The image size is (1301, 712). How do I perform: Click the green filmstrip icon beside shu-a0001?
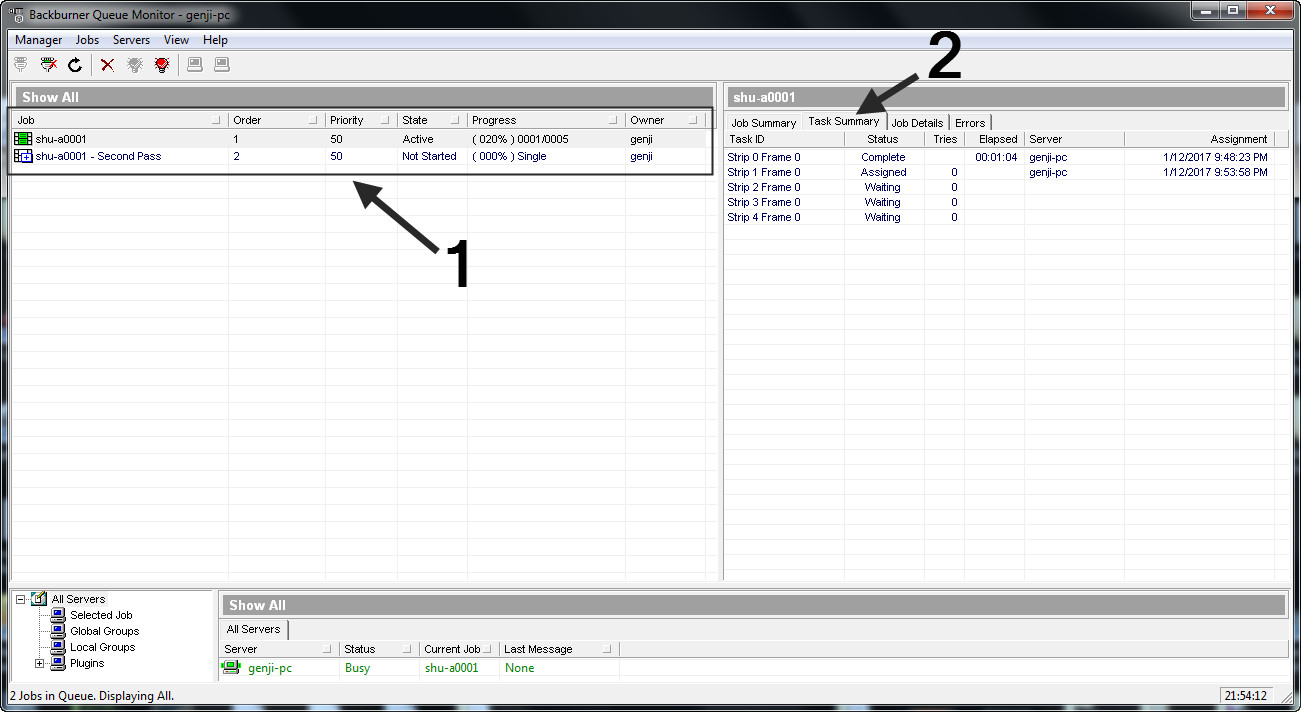tap(23, 140)
